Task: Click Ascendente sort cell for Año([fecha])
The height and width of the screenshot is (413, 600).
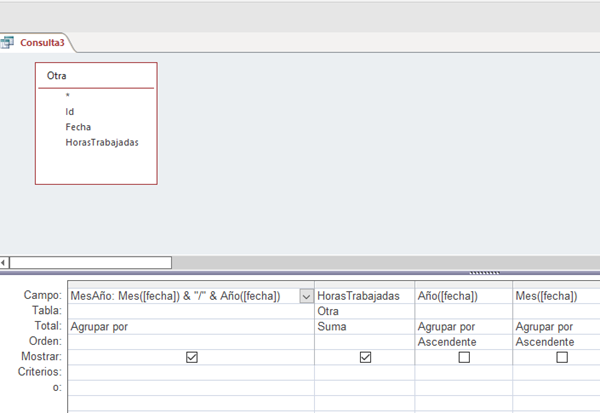Action: click(x=463, y=342)
